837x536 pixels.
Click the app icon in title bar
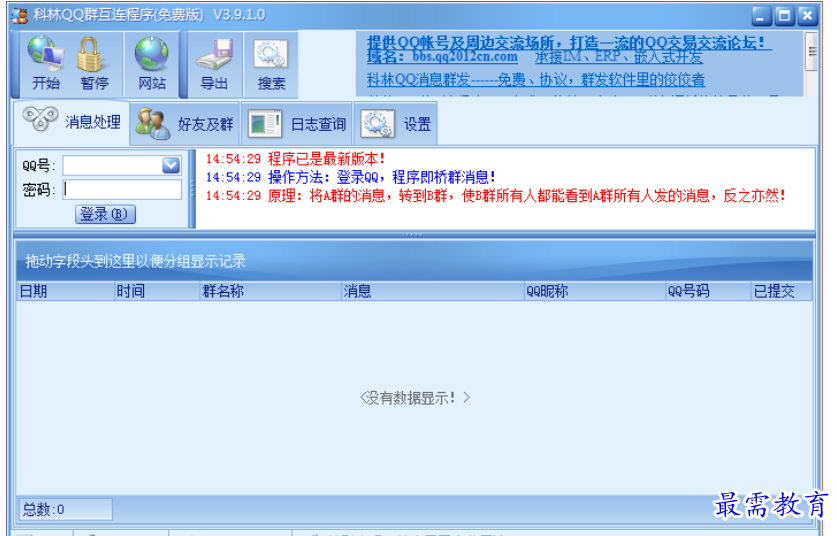[x=20, y=15]
